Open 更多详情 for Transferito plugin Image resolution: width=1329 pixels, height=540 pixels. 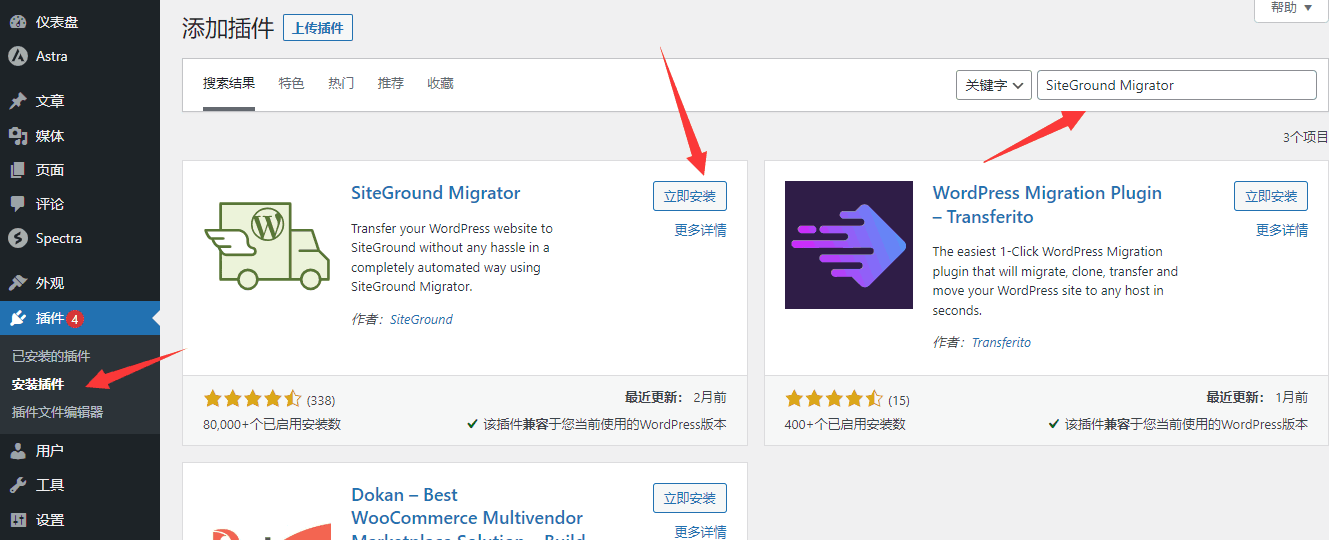(x=1282, y=230)
